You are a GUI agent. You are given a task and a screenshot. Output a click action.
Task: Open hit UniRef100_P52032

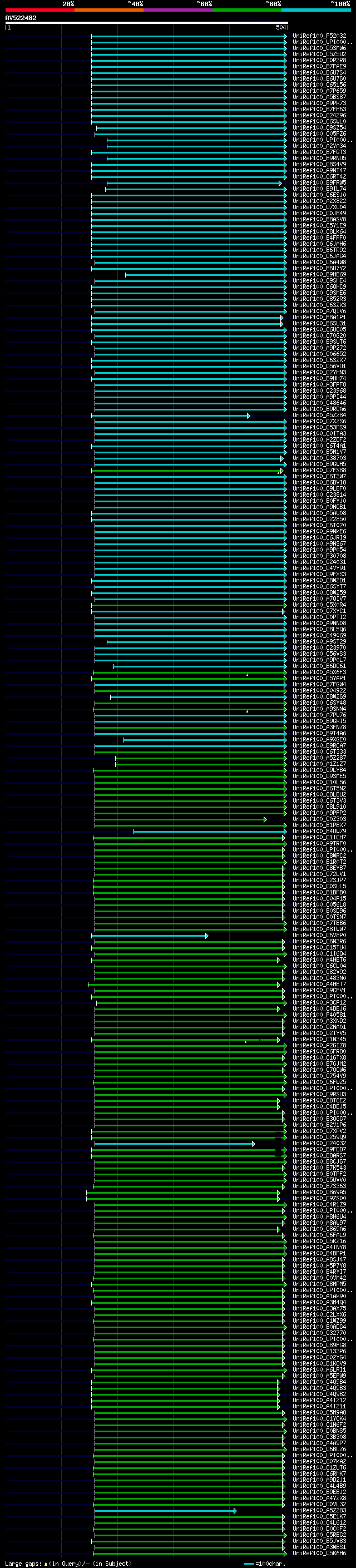(319, 36)
